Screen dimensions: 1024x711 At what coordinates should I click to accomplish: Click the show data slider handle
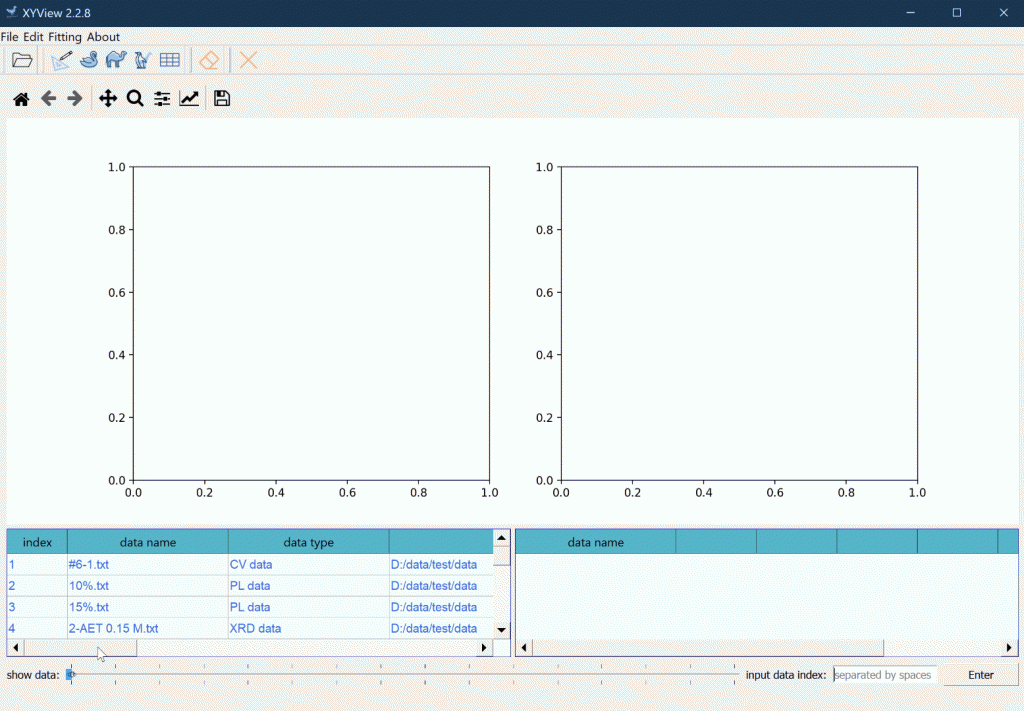tap(70, 675)
